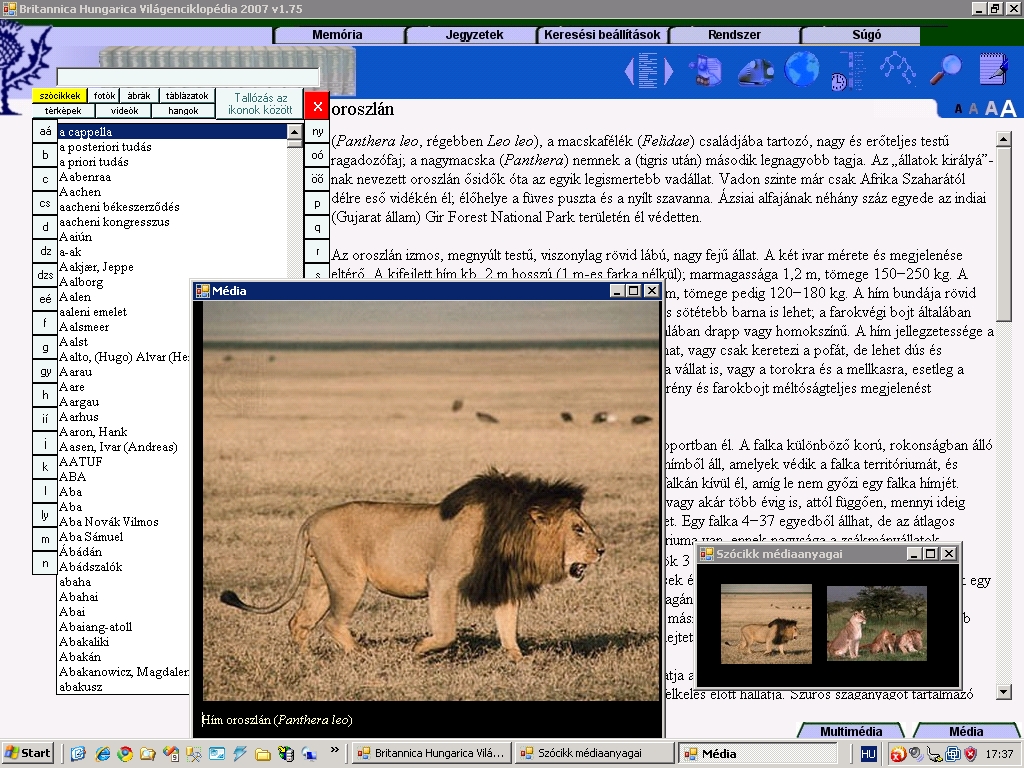Maximize the Média window

click(633, 291)
